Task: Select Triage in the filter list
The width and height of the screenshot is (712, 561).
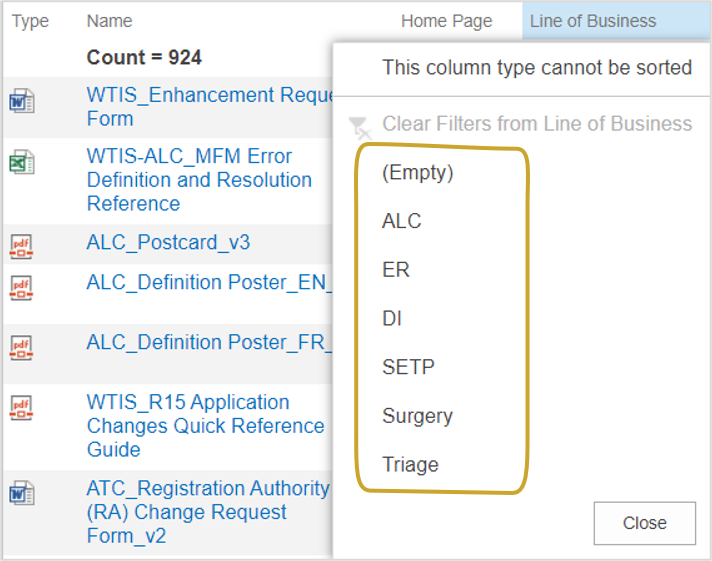Action: click(x=410, y=465)
